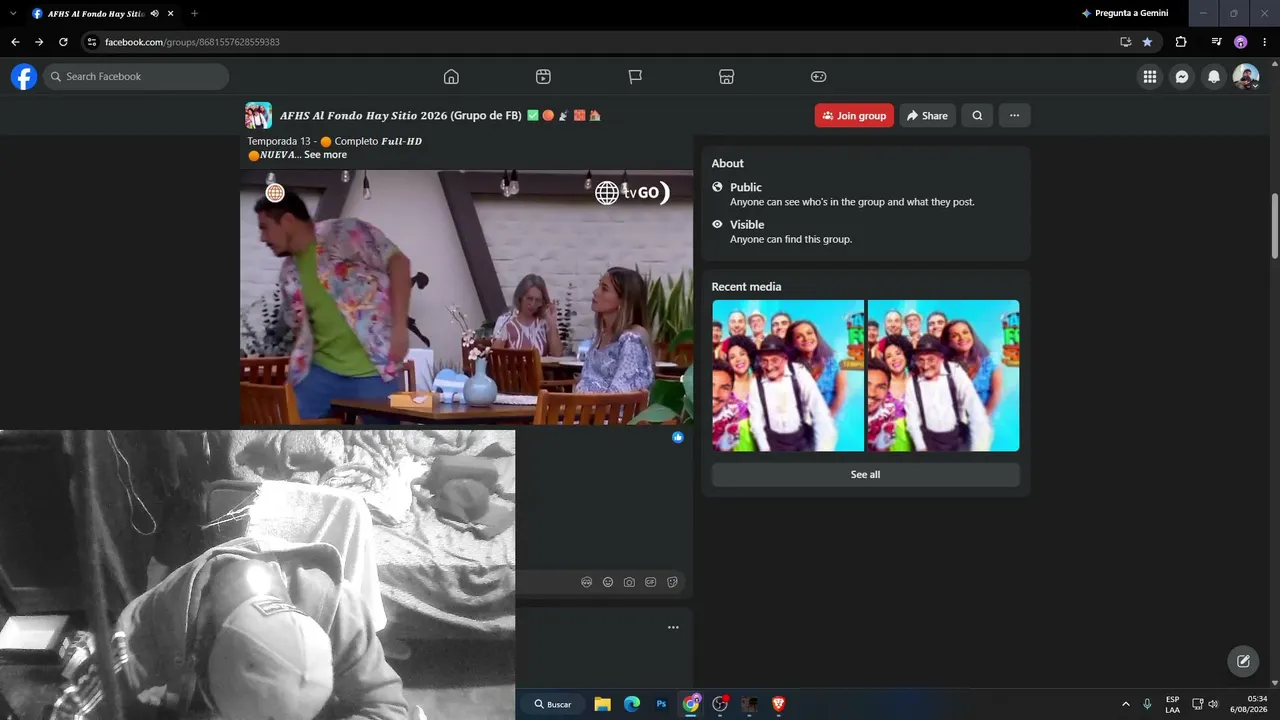Expand the post with See more

point(325,155)
